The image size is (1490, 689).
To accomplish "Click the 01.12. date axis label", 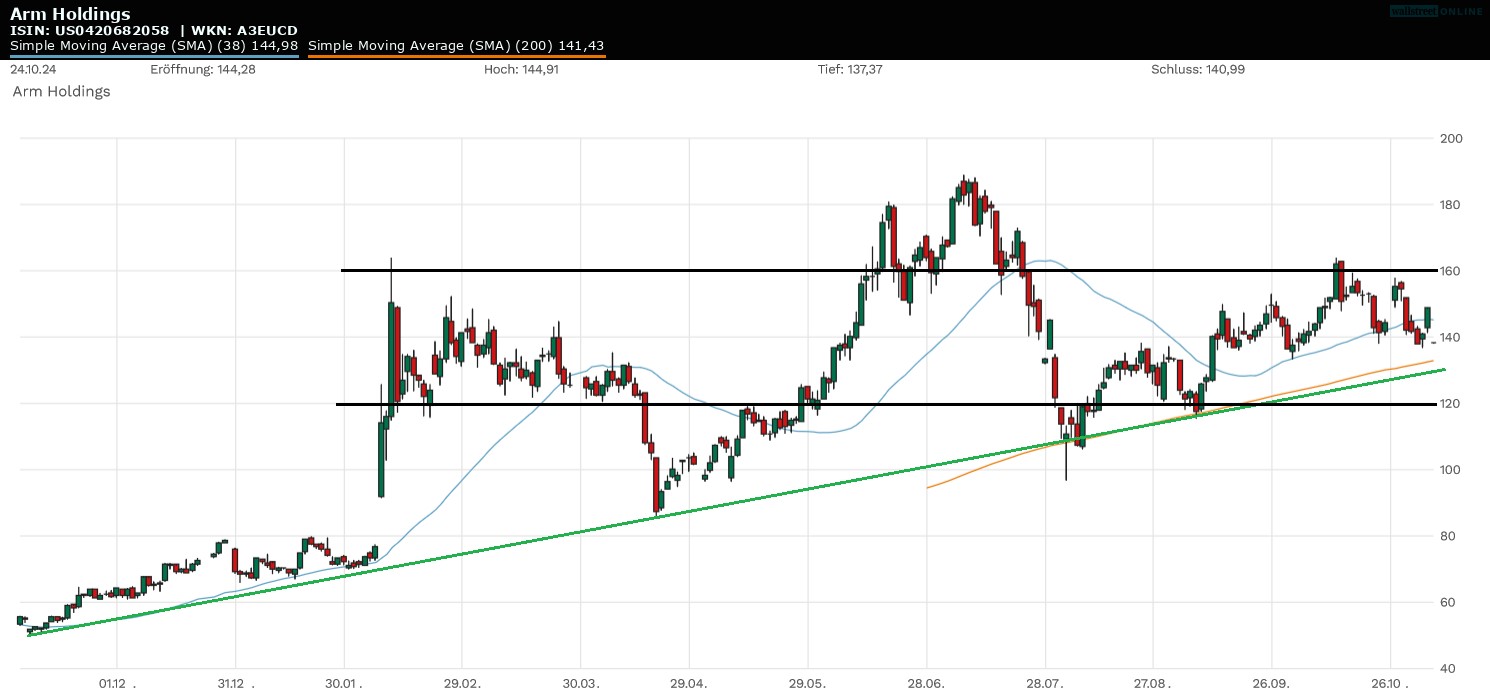I will pyautogui.click(x=117, y=683).
